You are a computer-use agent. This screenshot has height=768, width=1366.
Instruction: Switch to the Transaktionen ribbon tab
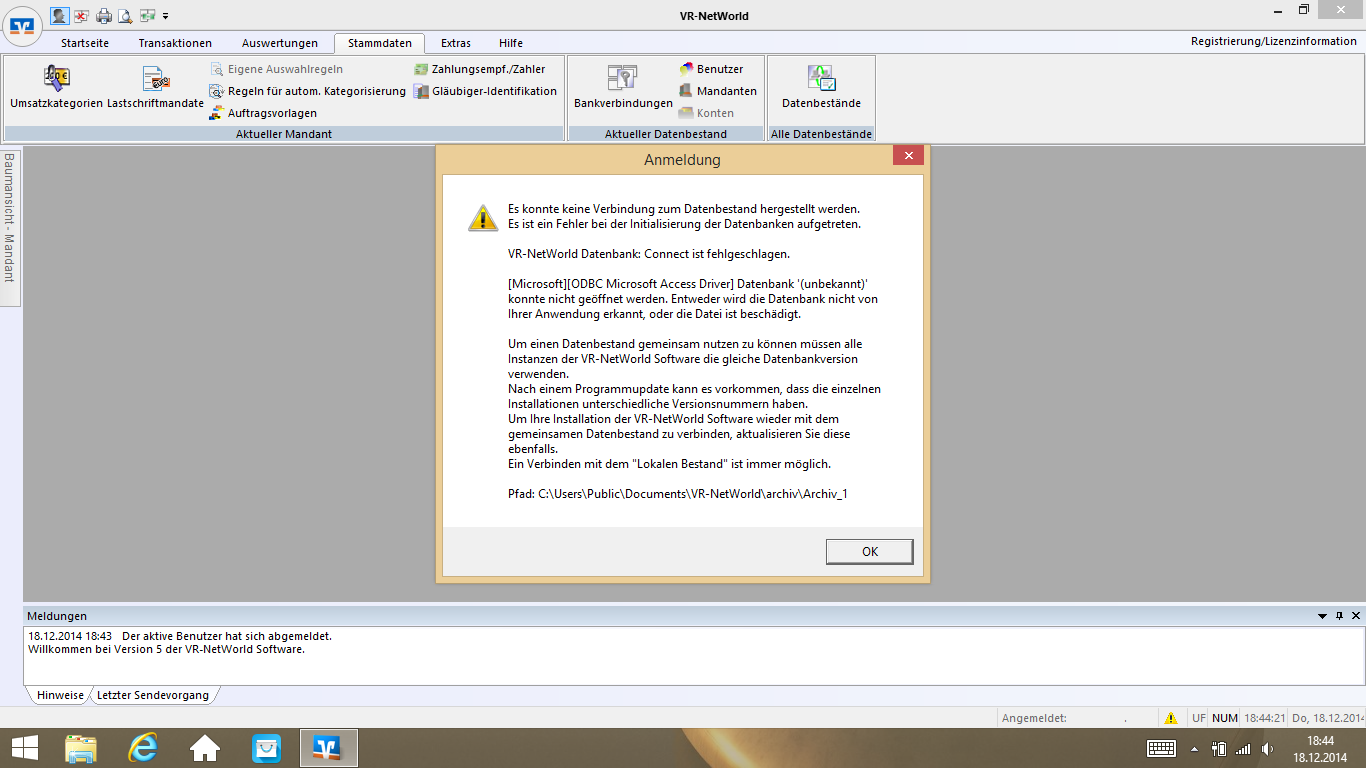175,43
